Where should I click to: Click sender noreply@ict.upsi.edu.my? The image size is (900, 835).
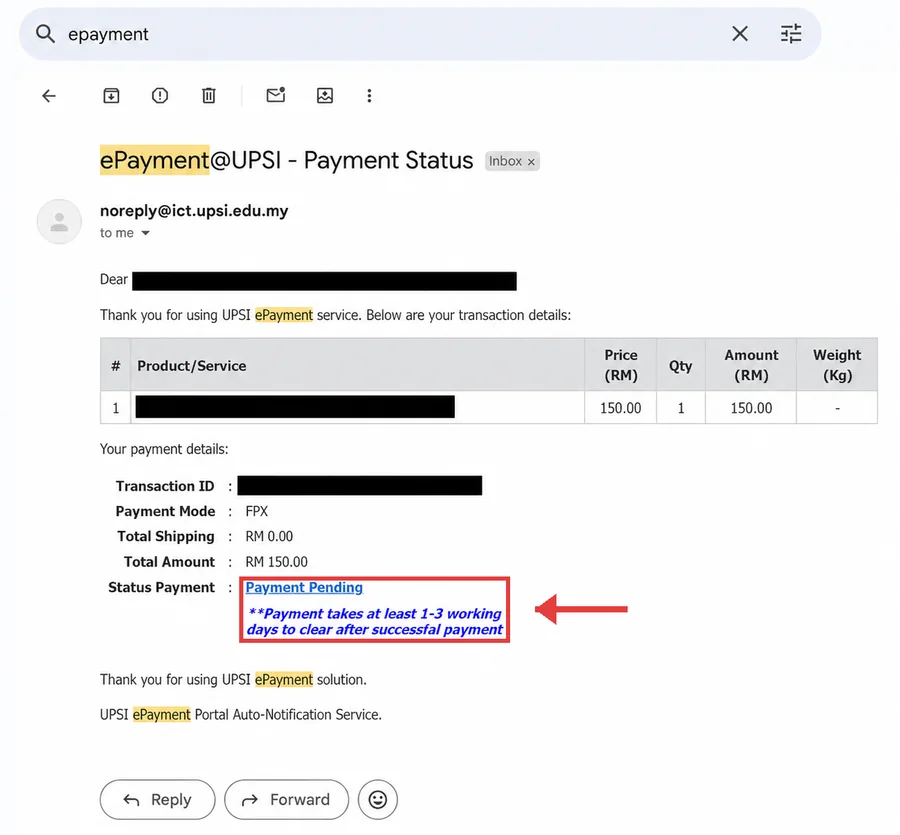point(194,211)
